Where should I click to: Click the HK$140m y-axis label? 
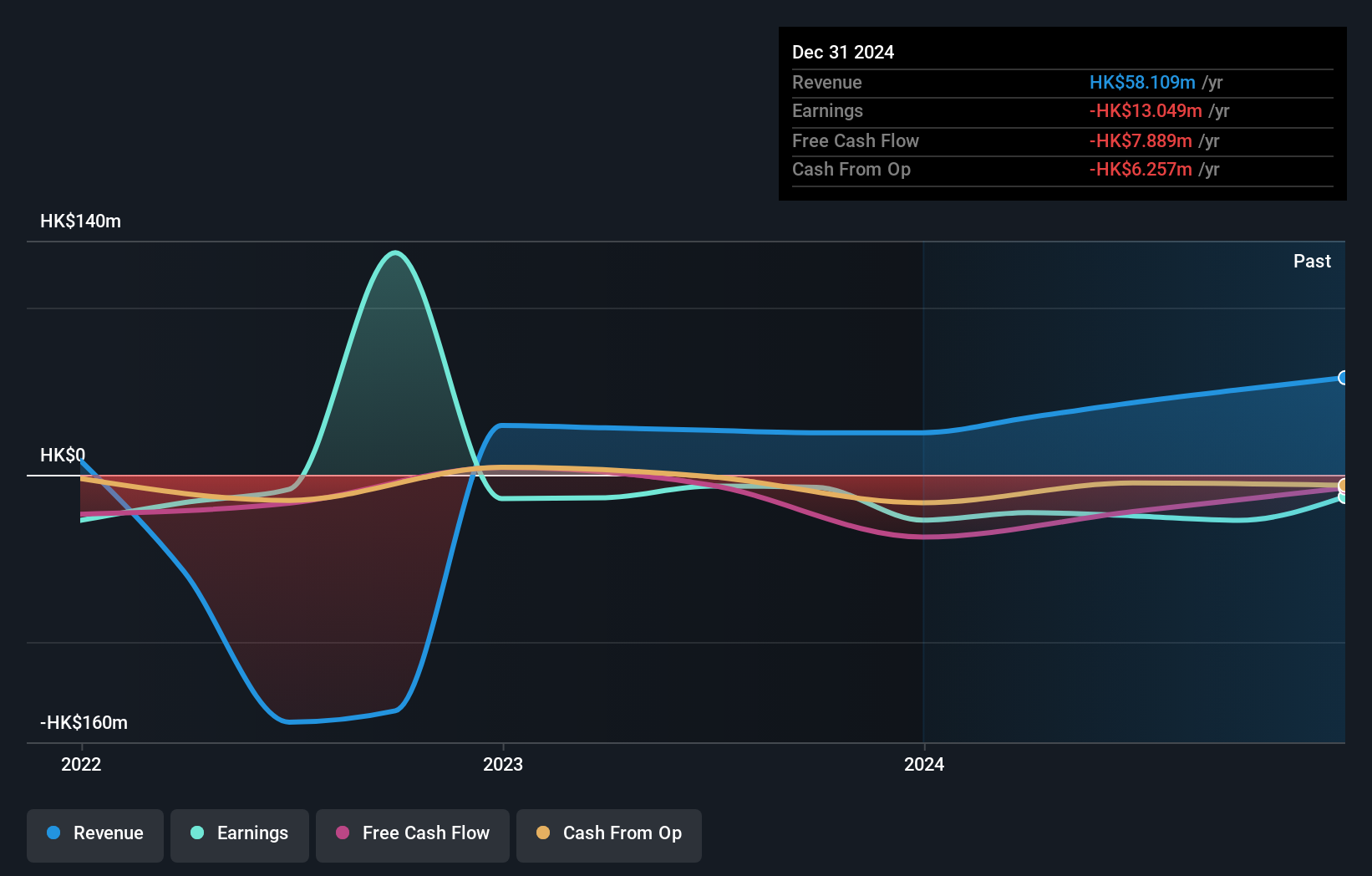[80, 221]
